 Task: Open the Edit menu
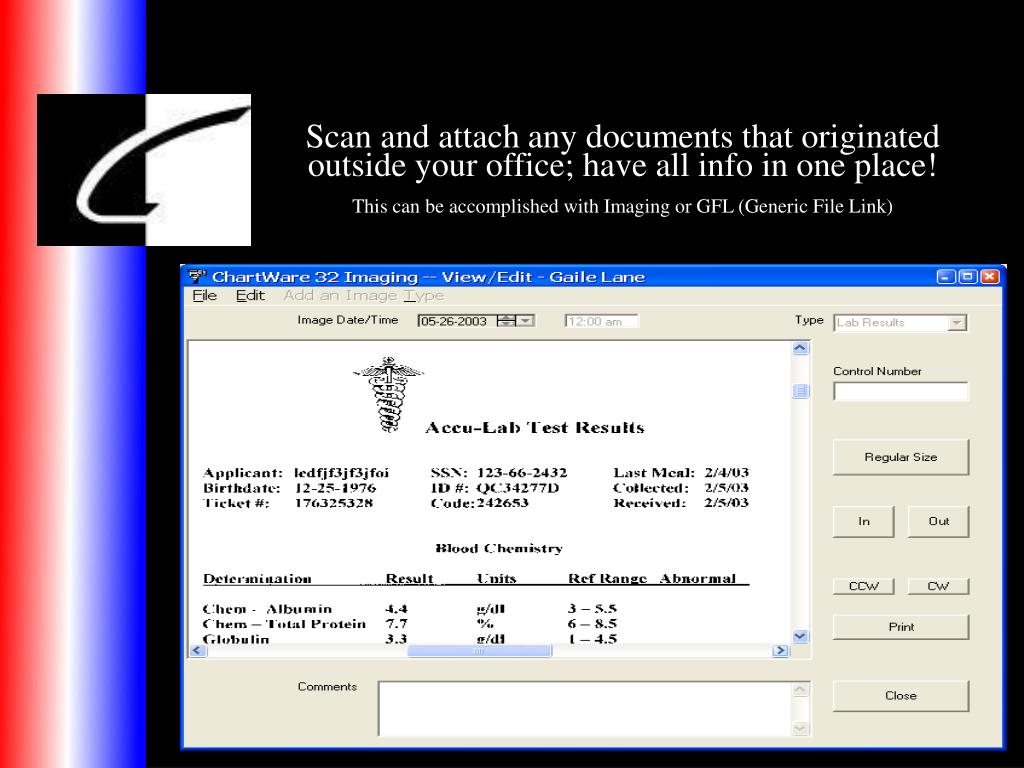(x=250, y=296)
